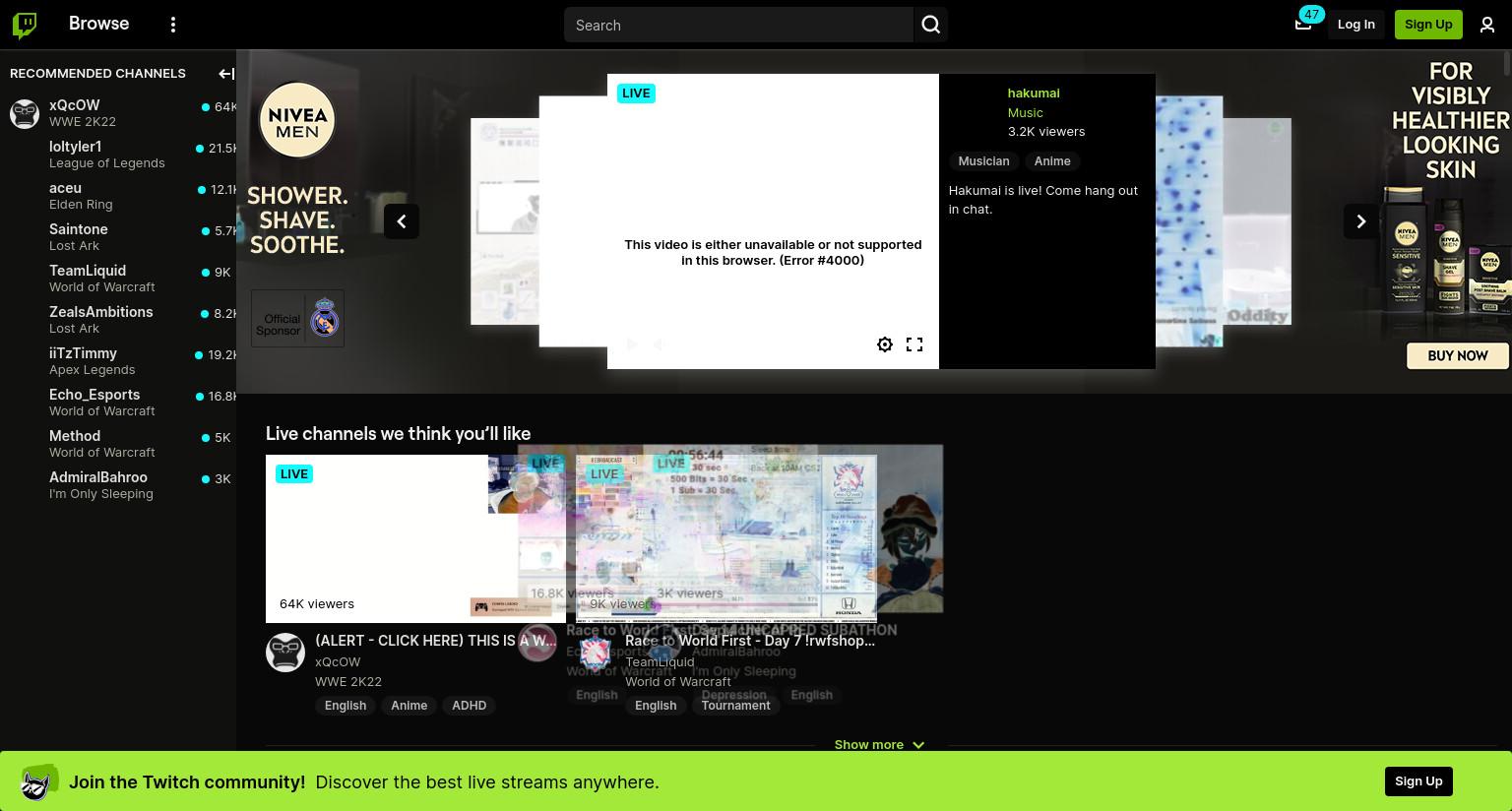Click hakumai channel name in carousel
The height and width of the screenshot is (811, 1512).
click(1034, 93)
